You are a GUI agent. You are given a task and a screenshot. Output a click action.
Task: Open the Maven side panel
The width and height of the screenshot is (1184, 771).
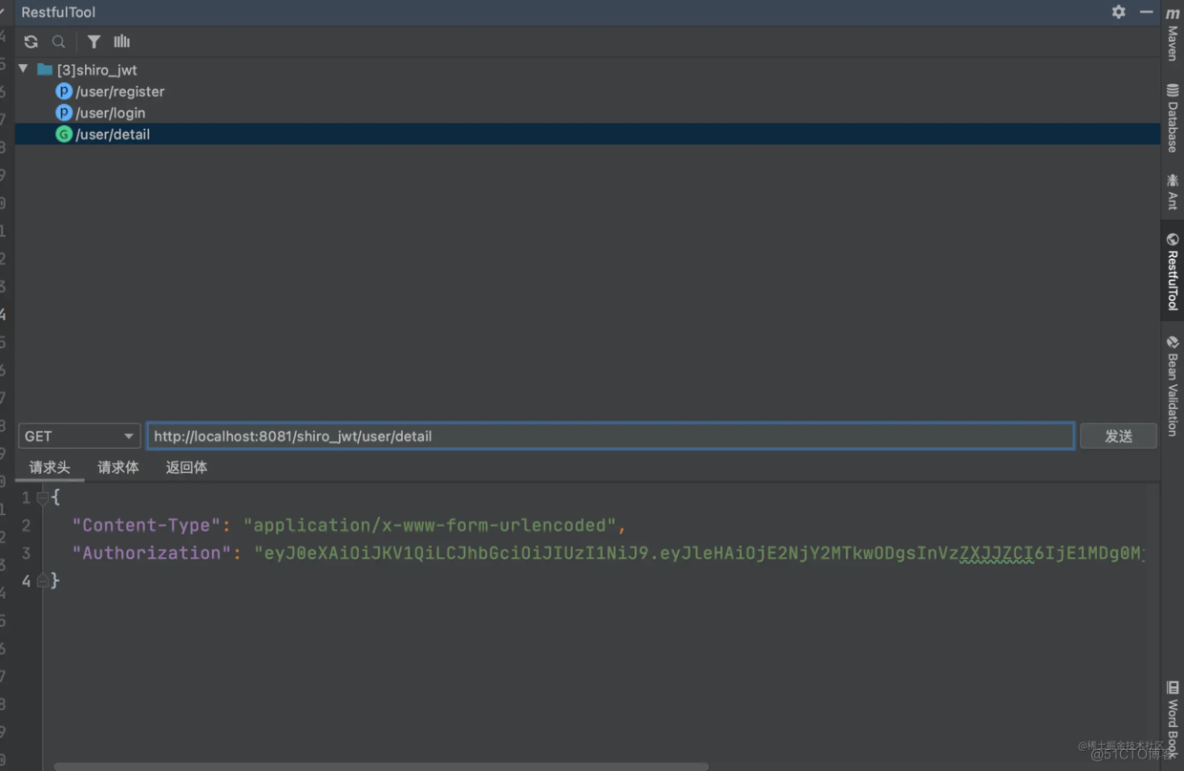tap(1172, 35)
